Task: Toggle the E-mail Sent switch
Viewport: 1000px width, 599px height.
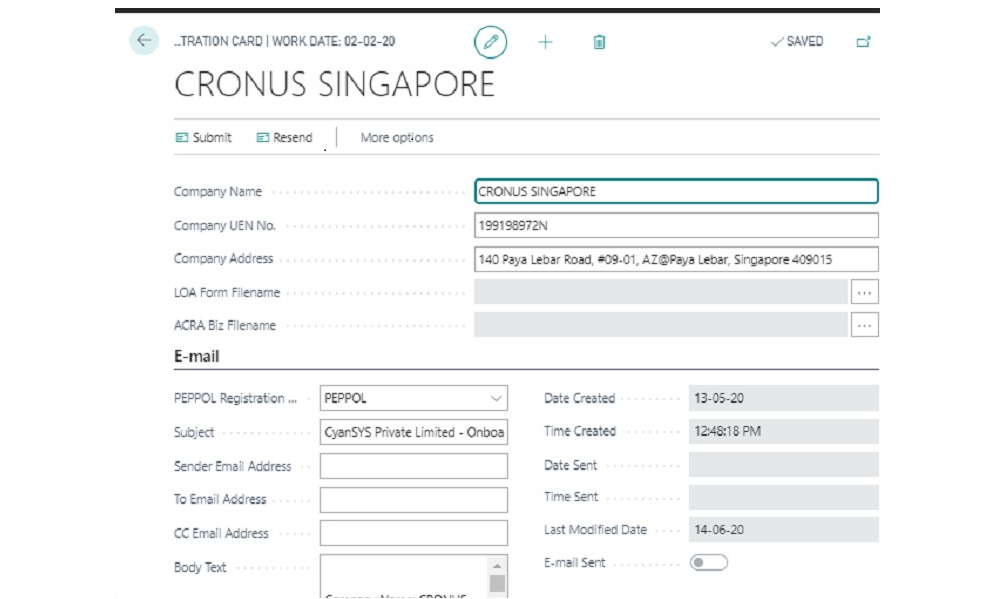Action: pyautogui.click(x=709, y=563)
